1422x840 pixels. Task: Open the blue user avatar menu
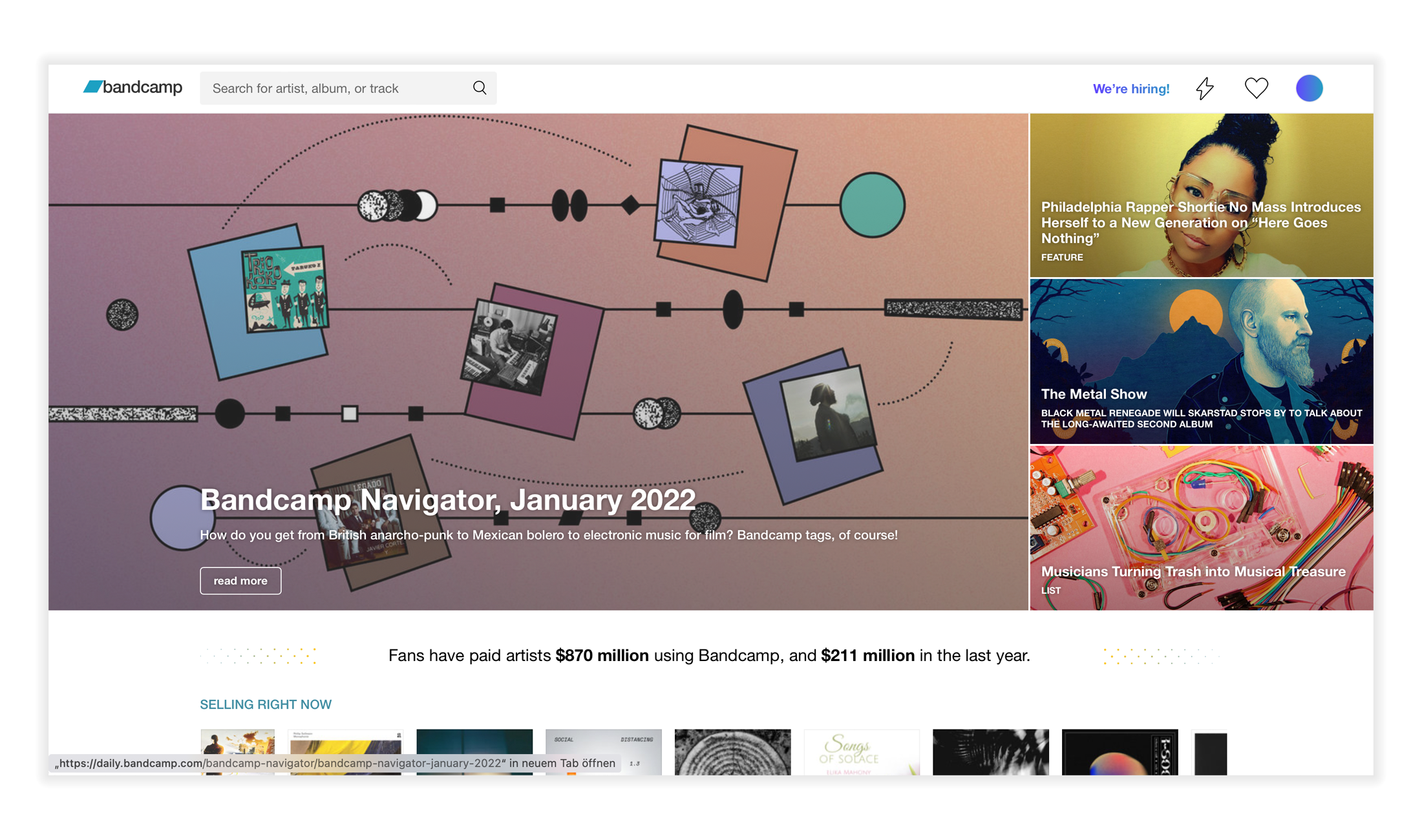click(x=1309, y=89)
